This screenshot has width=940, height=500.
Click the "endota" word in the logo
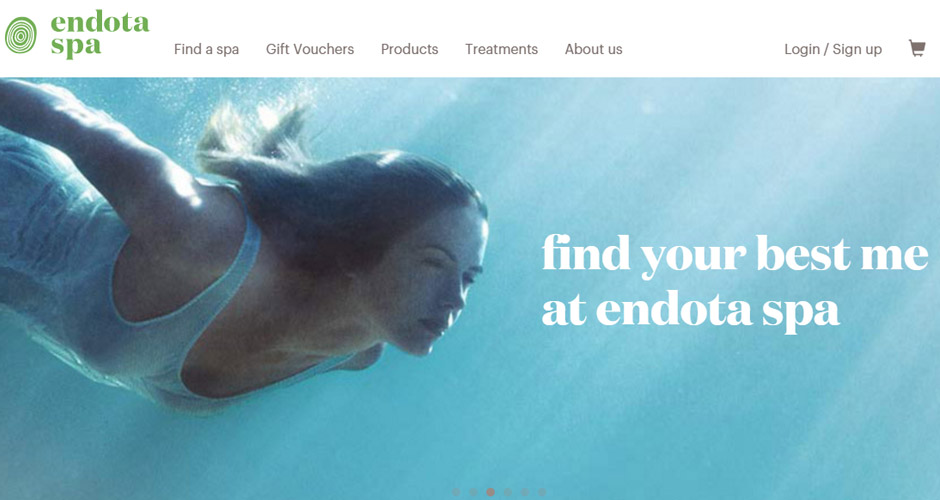[100, 23]
